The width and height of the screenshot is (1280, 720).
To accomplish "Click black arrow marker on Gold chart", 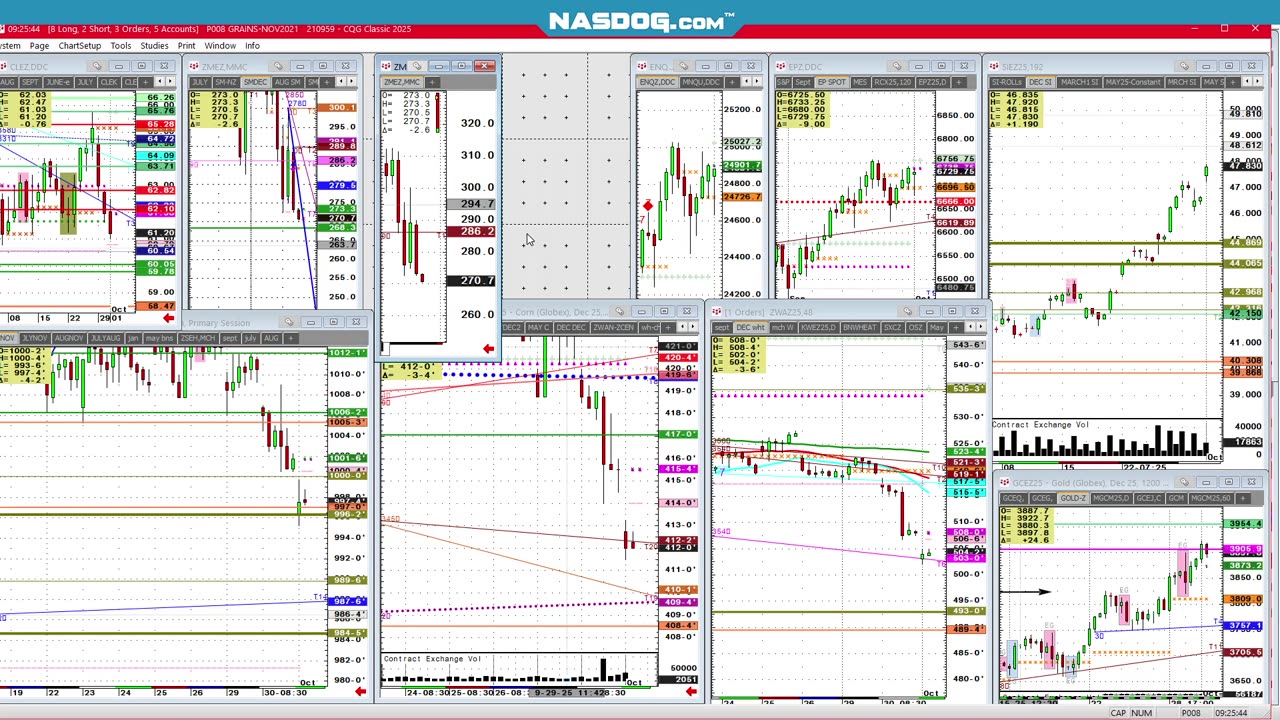I will (x=1025, y=592).
